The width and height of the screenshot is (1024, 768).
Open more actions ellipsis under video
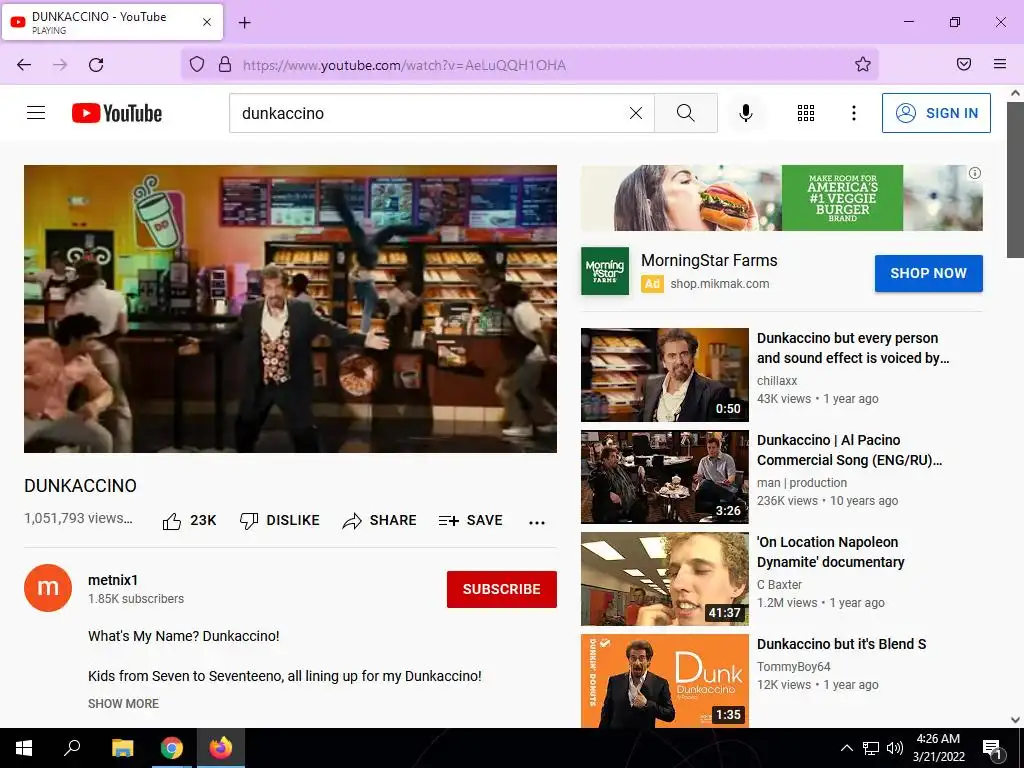(537, 522)
